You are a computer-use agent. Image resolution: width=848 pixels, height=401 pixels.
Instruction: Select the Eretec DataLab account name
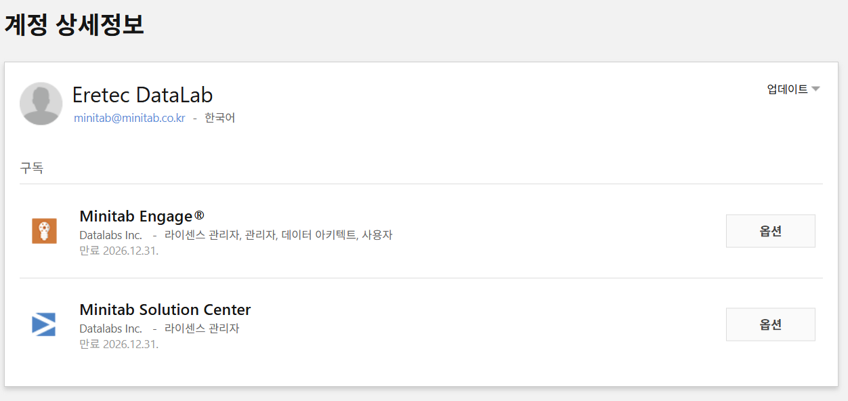[x=142, y=95]
